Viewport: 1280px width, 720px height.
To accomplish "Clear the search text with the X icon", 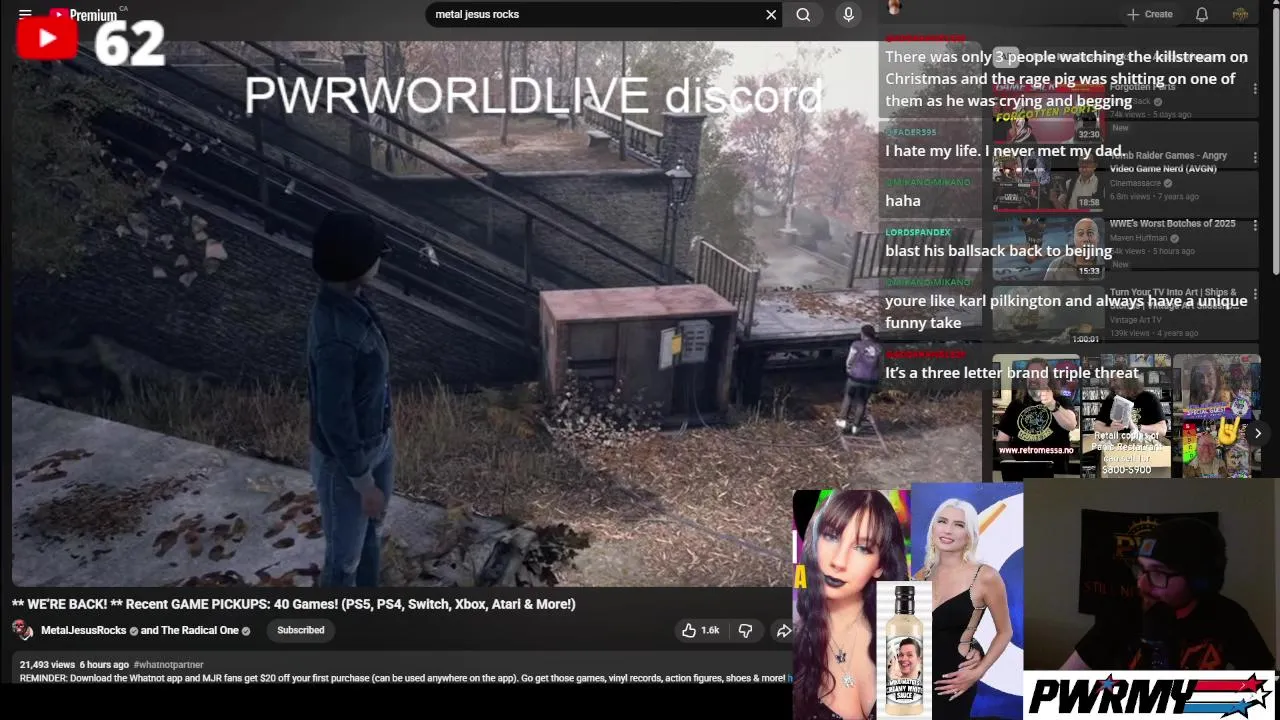I will coord(771,14).
